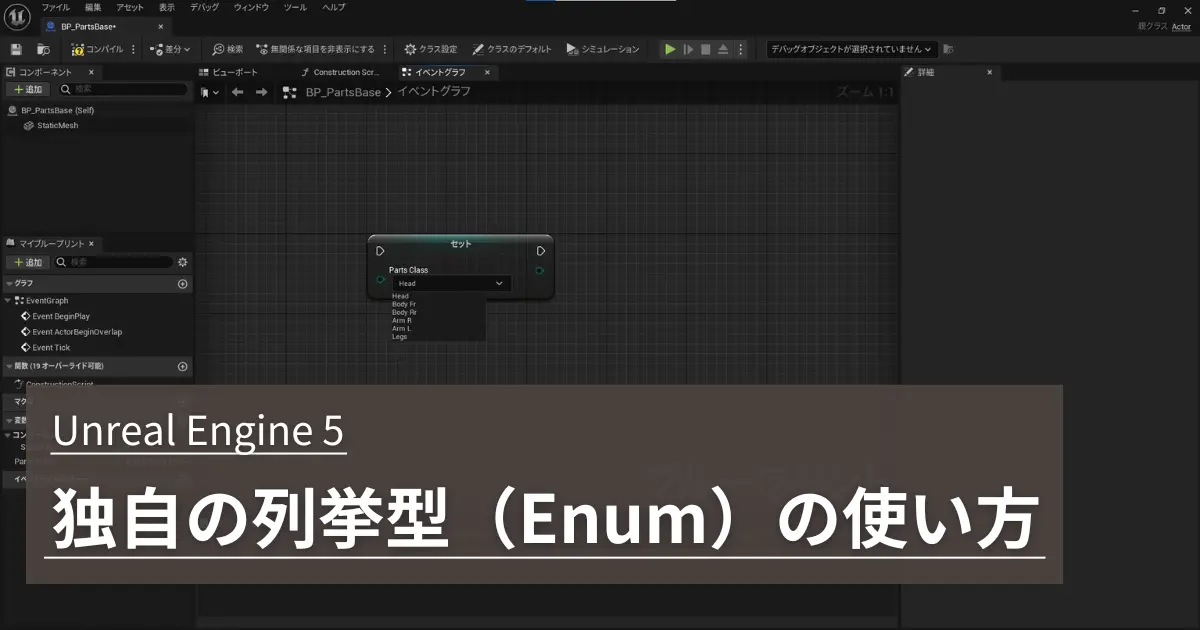Save the Blueprint with the disk icon
The width and height of the screenshot is (1200, 630).
(14, 48)
